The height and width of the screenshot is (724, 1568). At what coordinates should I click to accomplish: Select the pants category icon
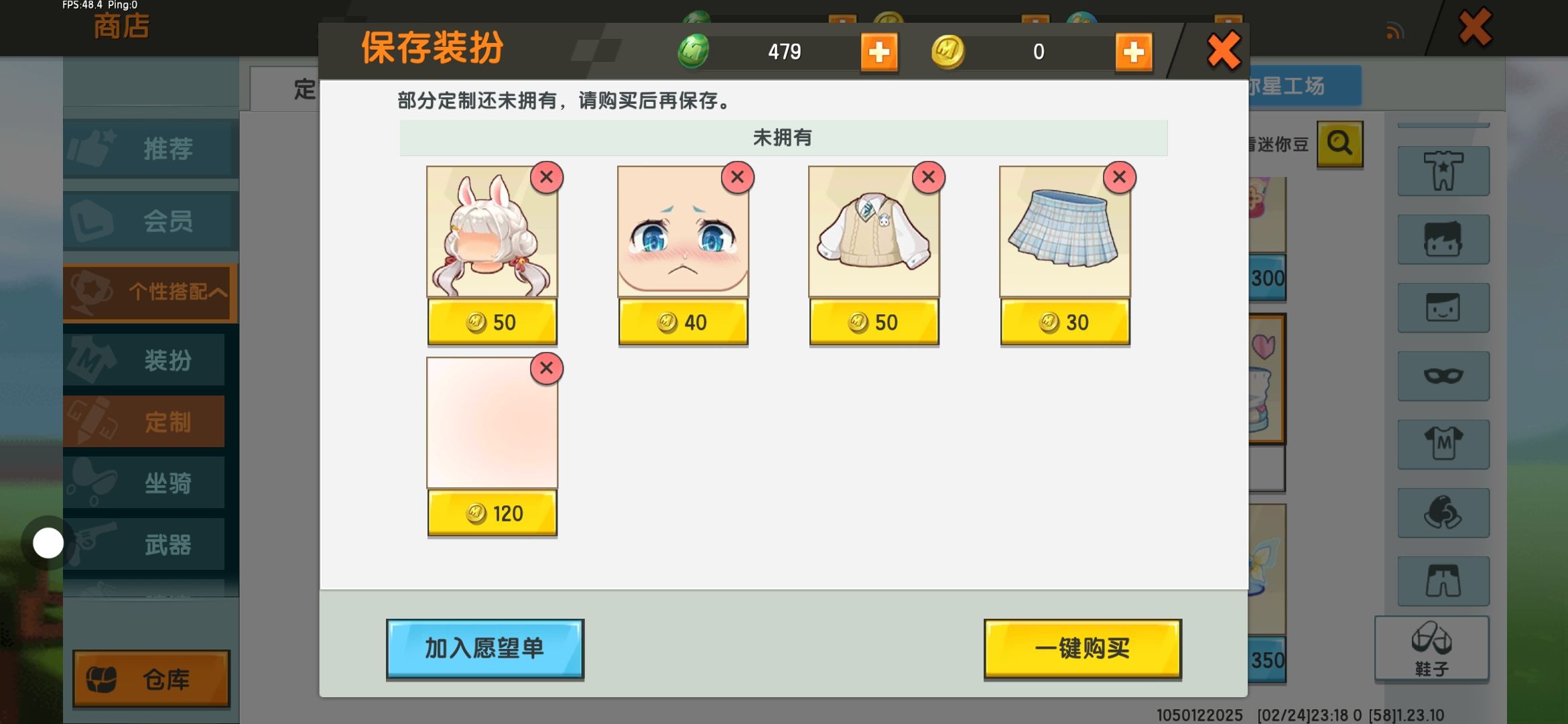point(1443,581)
